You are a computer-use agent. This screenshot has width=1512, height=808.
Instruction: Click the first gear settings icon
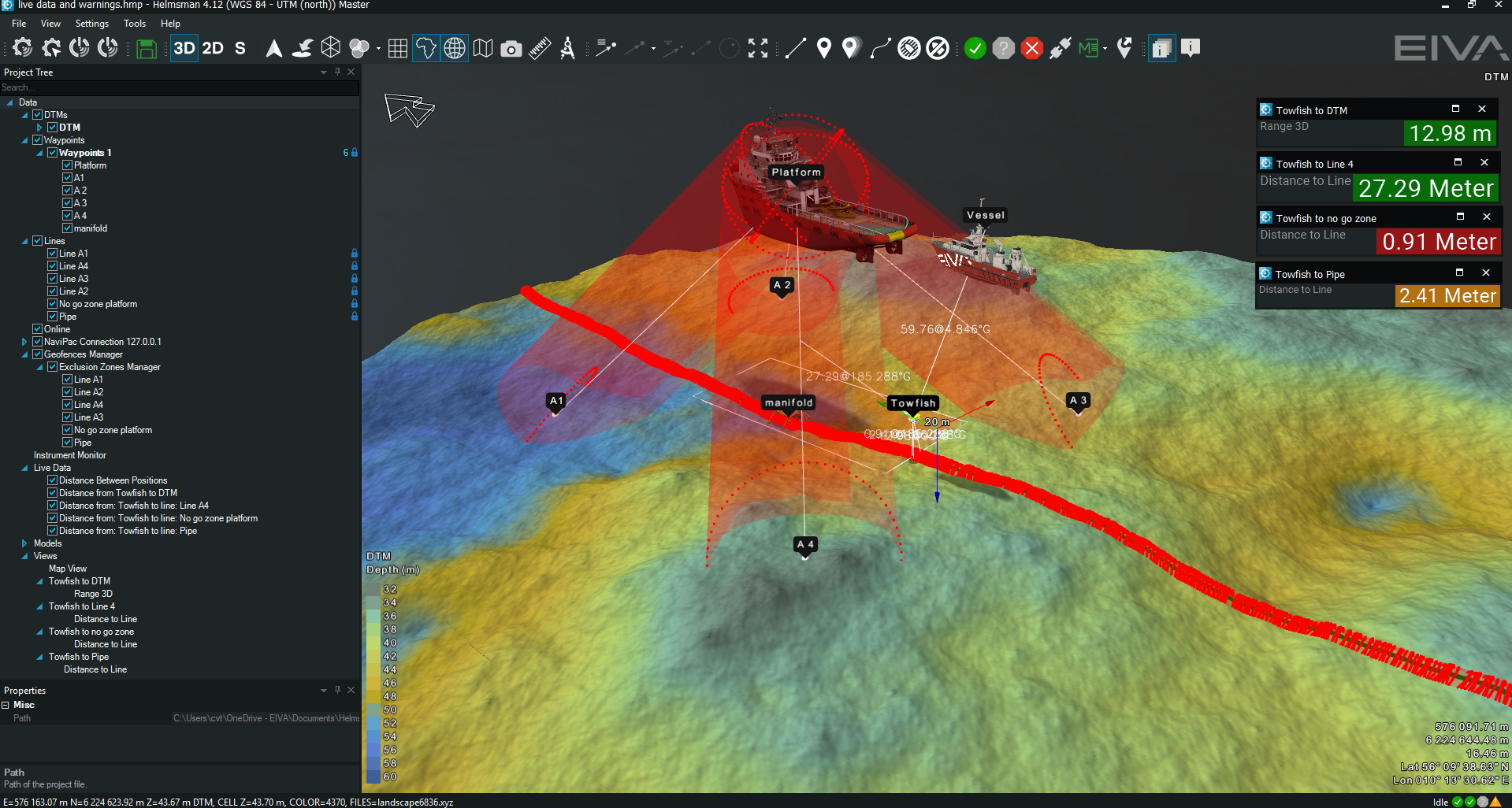(23, 49)
